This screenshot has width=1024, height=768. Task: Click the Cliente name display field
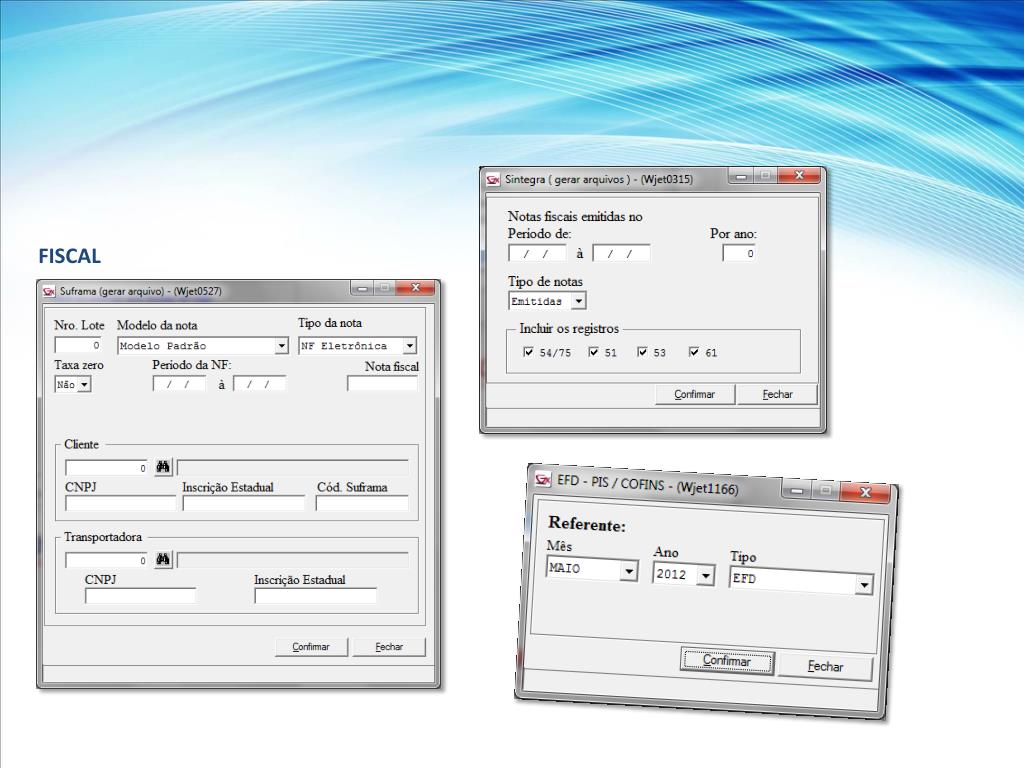(x=293, y=468)
